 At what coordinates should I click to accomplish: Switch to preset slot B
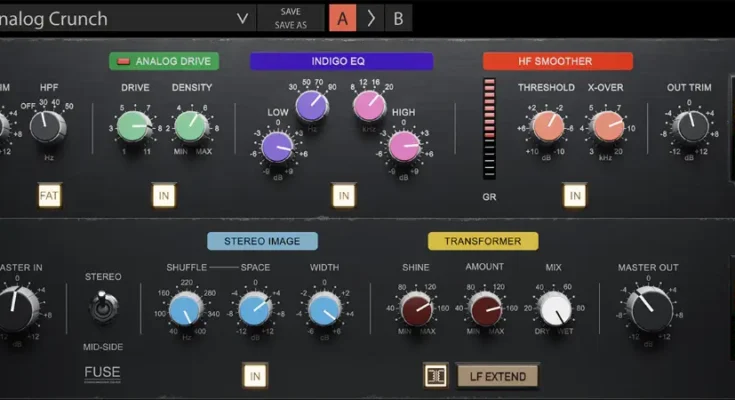(x=398, y=18)
